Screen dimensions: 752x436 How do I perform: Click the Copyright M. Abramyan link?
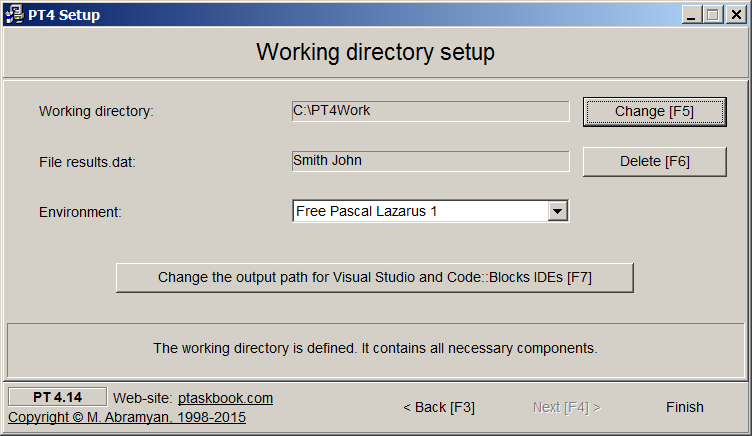point(127,417)
